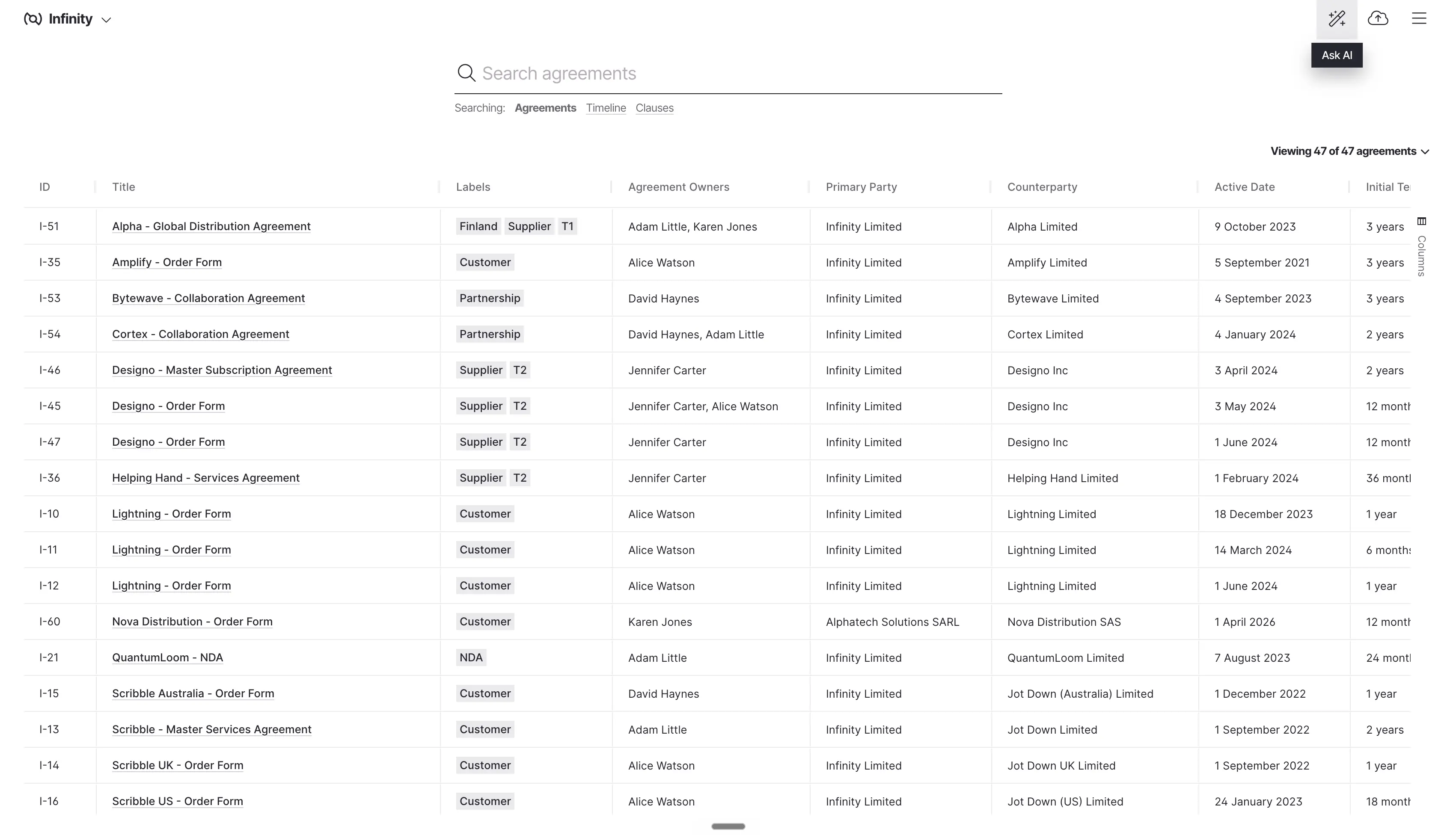This screenshot has width=1456, height=835.
Task: Click the Finland label on Alpha agreement
Action: click(478, 227)
